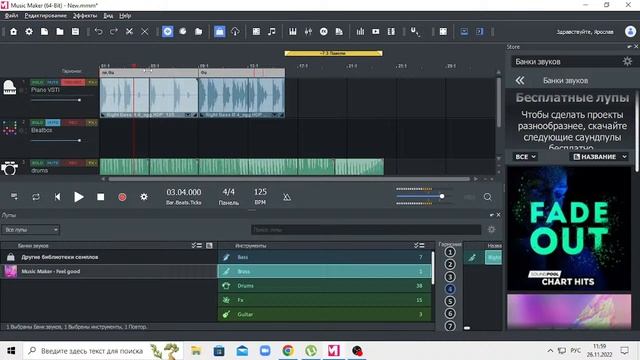The height and width of the screenshot is (360, 640).
Task: Undo the last action
Action: (x=98, y=31)
